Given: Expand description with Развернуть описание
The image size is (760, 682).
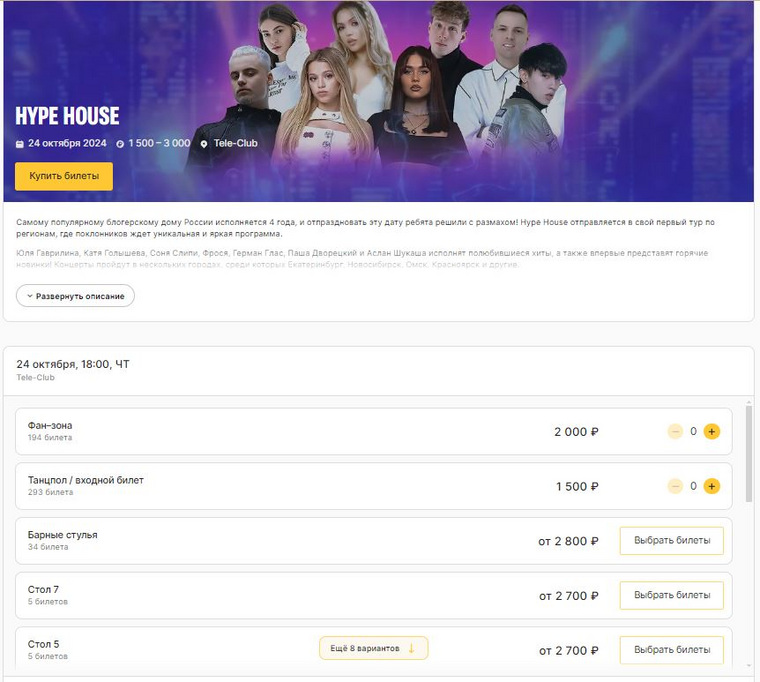Looking at the screenshot, I should click(x=75, y=296).
